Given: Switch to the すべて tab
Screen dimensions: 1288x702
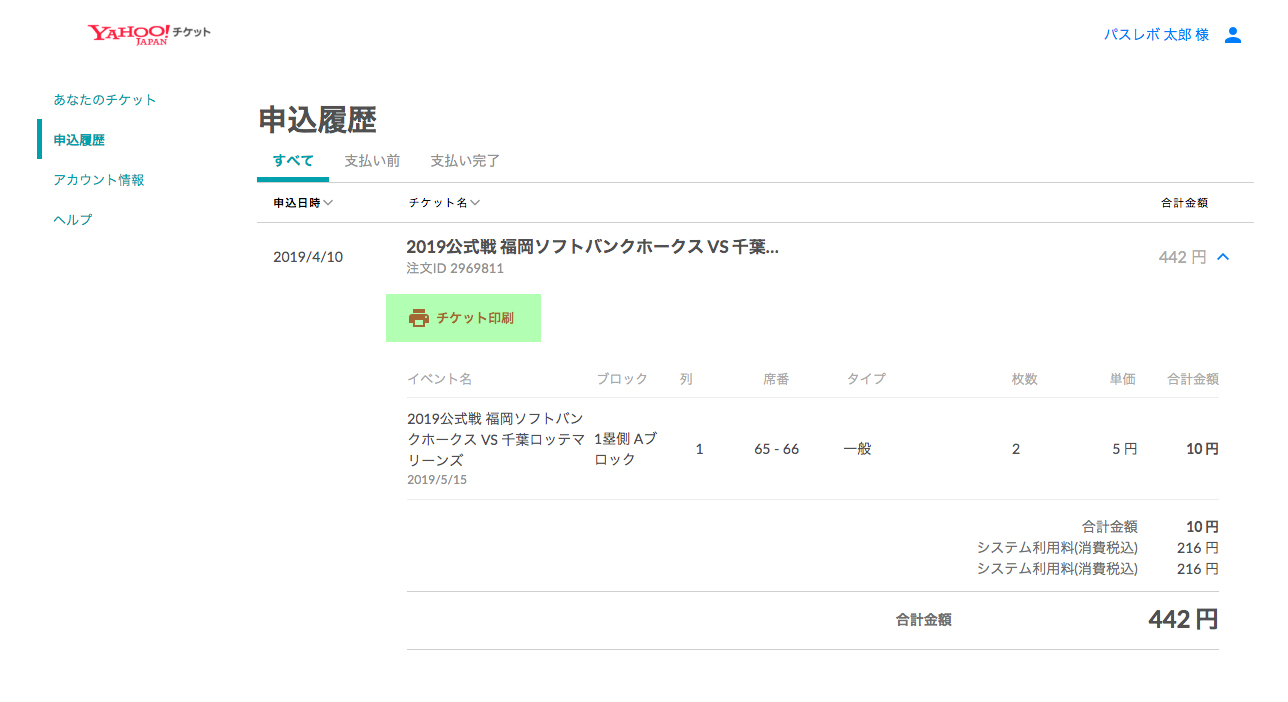Looking at the screenshot, I should (x=293, y=161).
